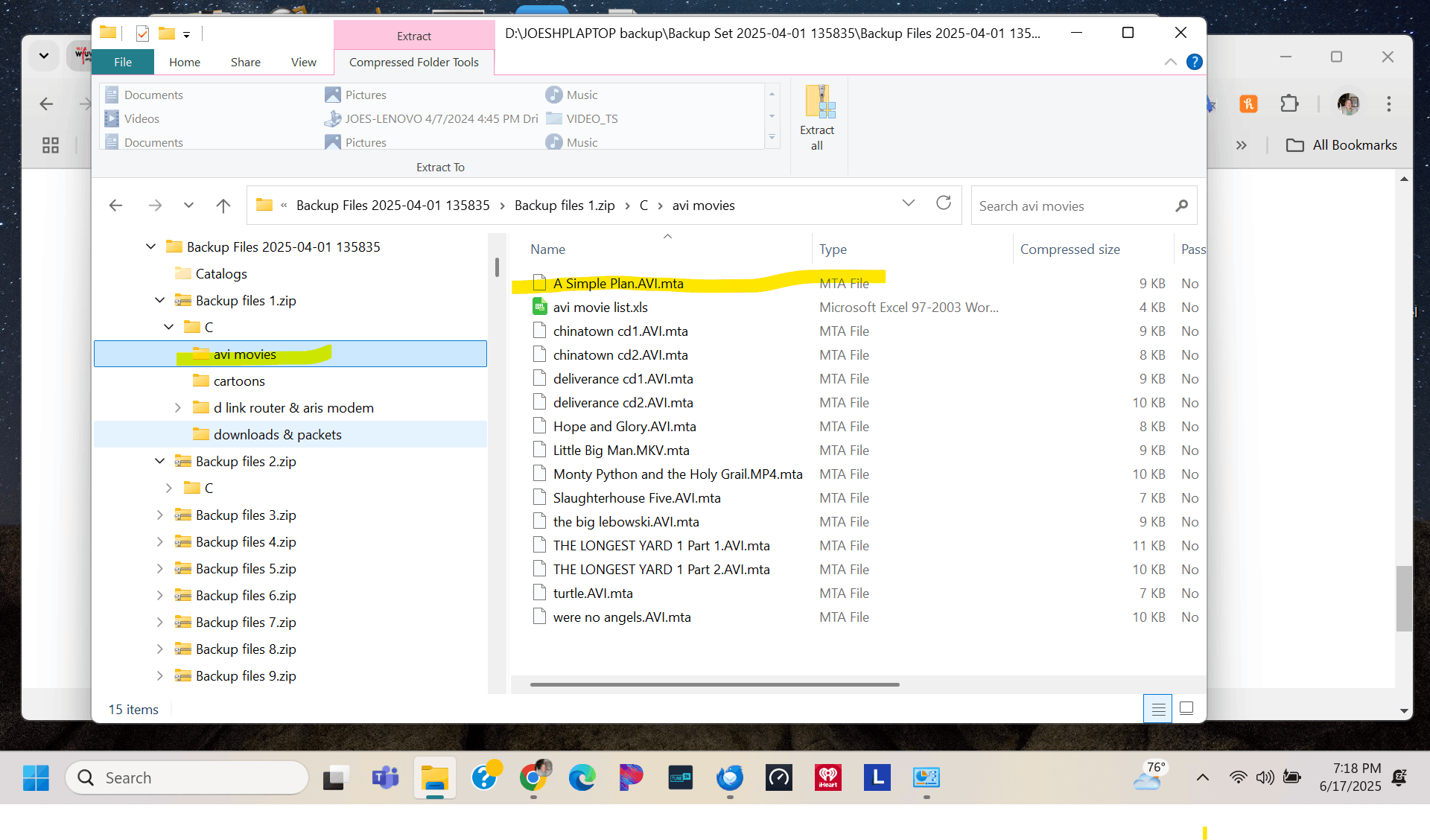Click the Help question mark icon
Screen dimensions: 1430x840
[1194, 63]
